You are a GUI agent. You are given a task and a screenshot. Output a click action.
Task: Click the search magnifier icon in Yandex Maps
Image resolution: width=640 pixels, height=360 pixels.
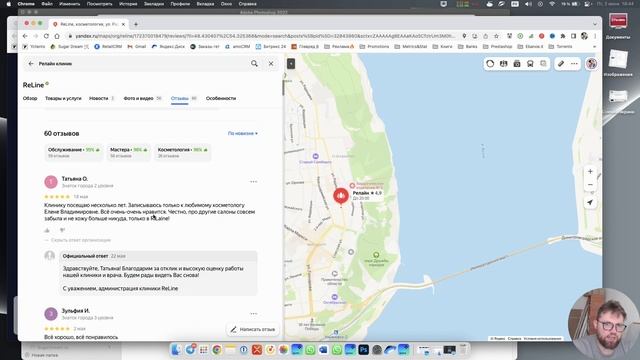coord(254,64)
